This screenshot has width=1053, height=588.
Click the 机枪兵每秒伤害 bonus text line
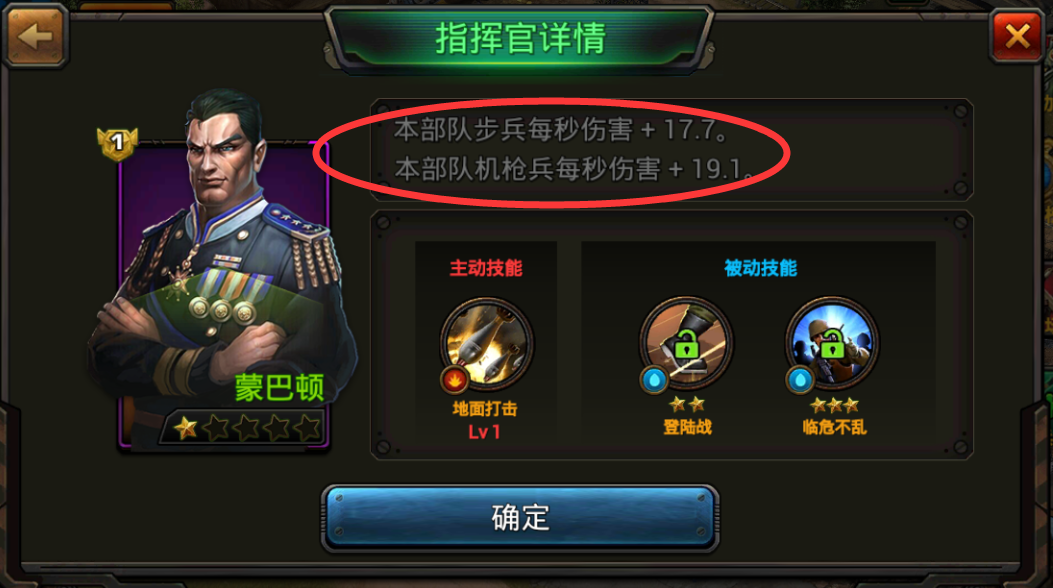click(574, 169)
